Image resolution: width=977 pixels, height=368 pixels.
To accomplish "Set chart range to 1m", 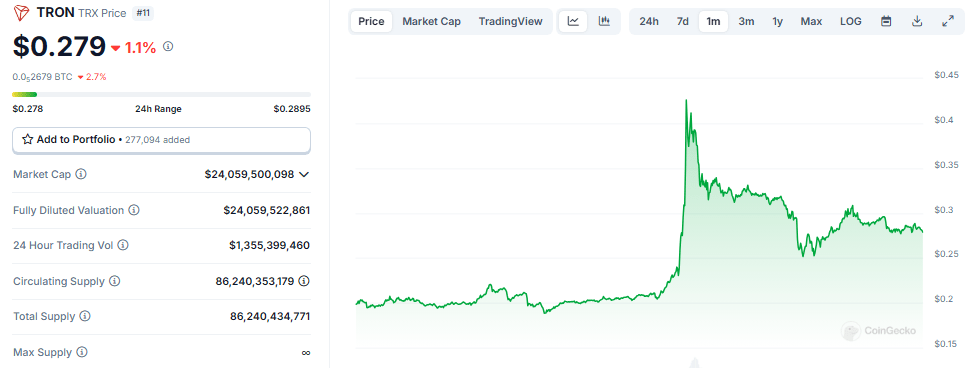I will 713,21.
